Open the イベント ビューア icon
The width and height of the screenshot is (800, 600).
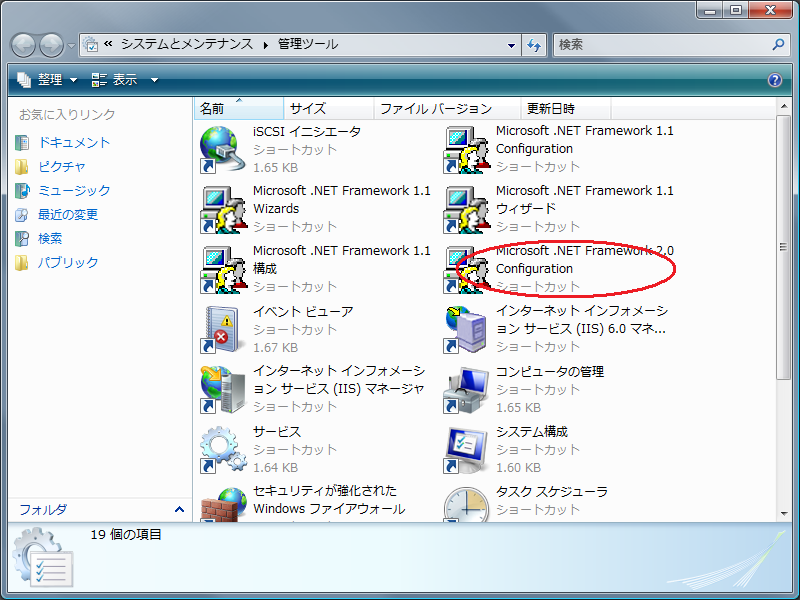[220, 330]
